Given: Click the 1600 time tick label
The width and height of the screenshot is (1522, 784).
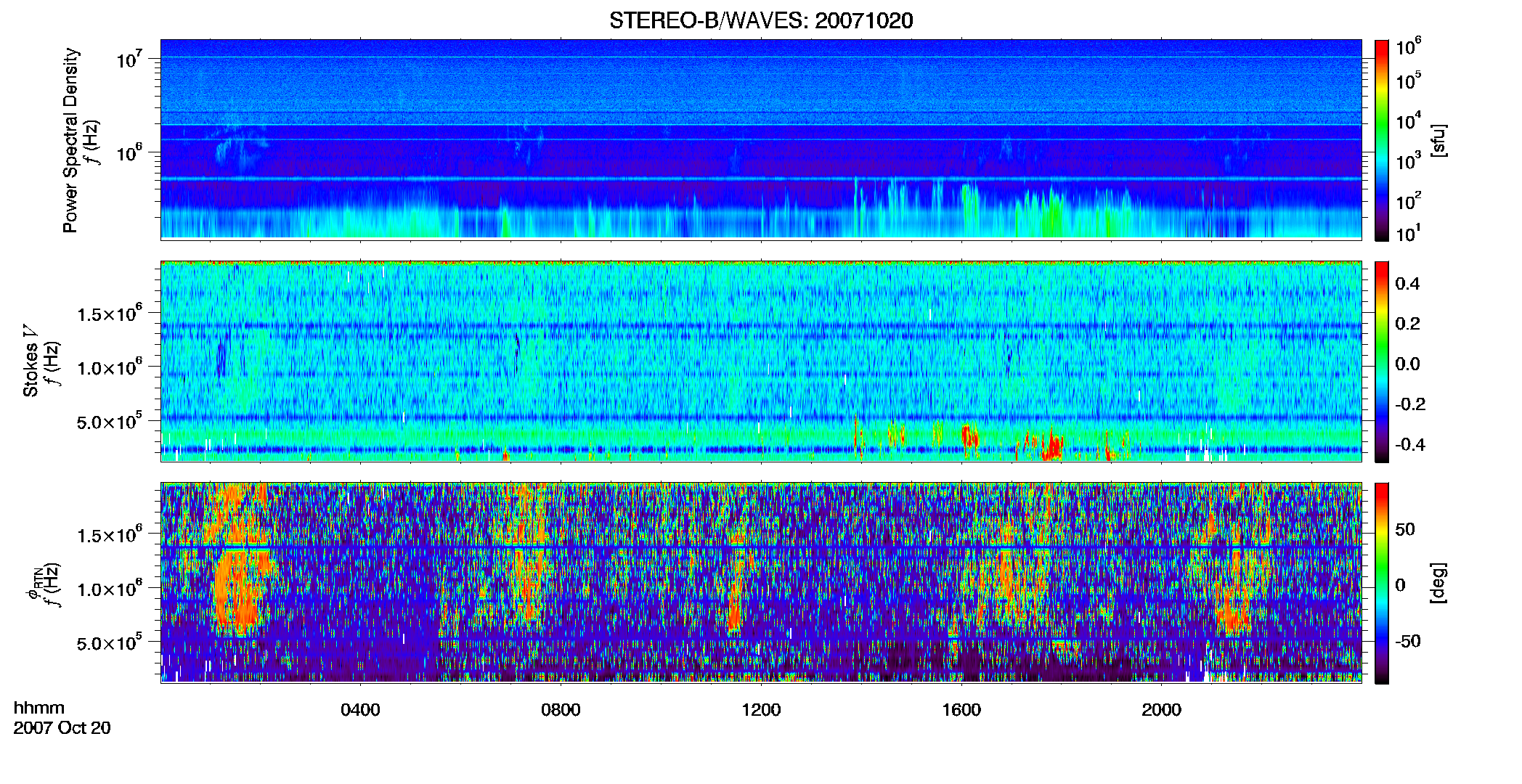Looking at the screenshot, I should pos(961,710).
